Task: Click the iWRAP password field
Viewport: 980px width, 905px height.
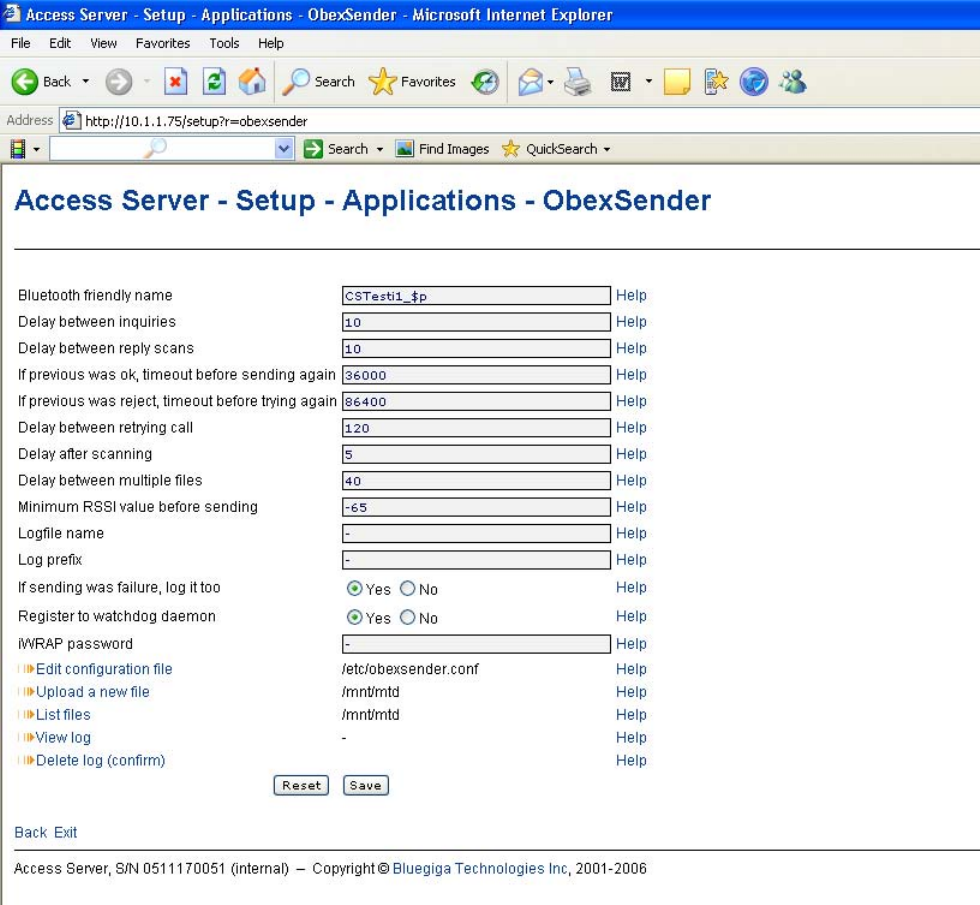Action: tap(476, 644)
